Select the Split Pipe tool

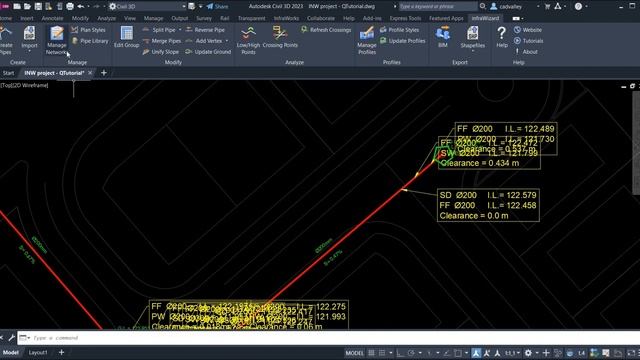click(x=160, y=30)
